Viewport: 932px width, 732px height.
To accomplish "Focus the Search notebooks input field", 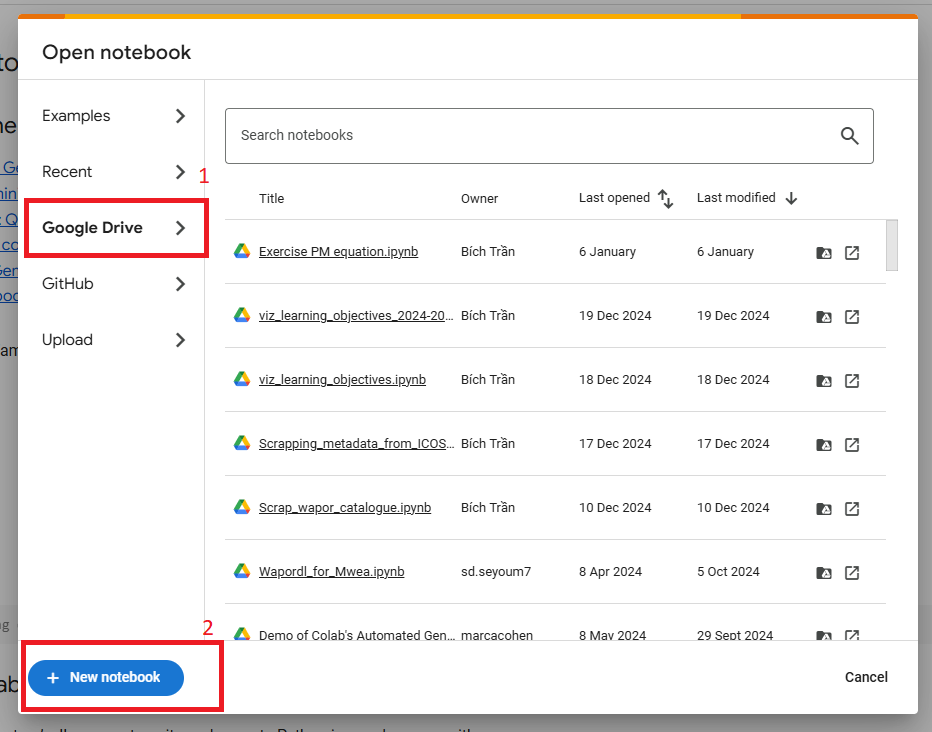I will [530, 136].
